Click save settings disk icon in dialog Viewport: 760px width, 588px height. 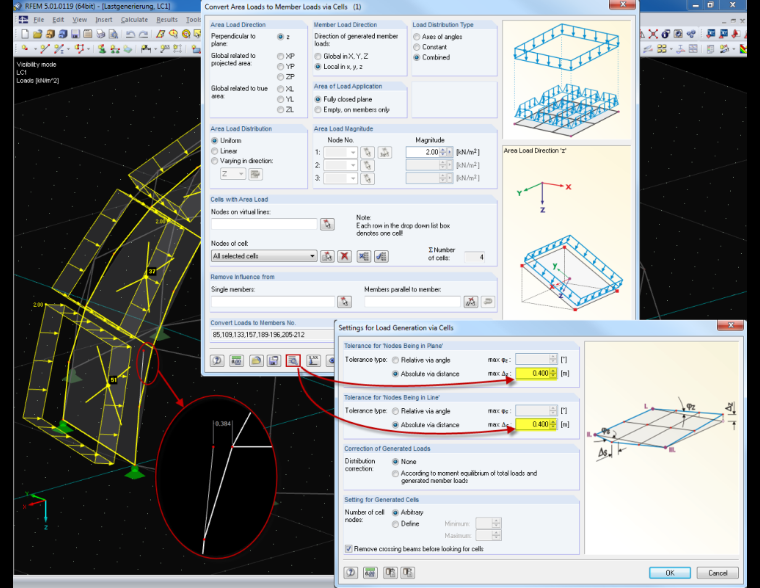(274, 360)
